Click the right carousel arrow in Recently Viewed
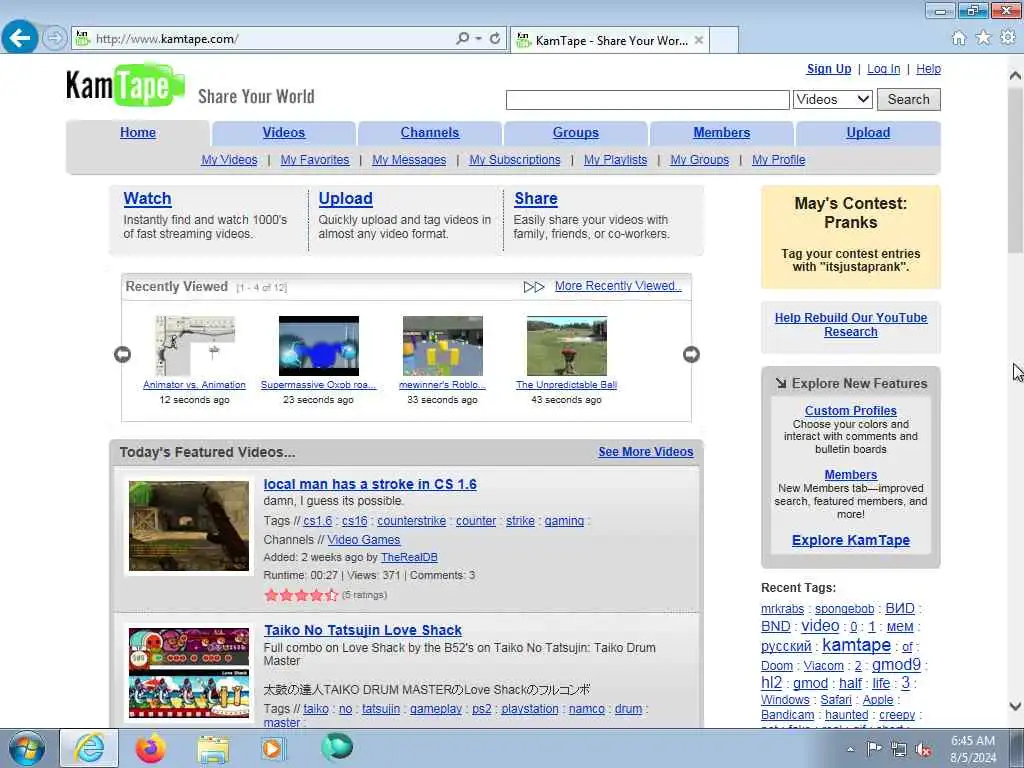 coord(691,354)
